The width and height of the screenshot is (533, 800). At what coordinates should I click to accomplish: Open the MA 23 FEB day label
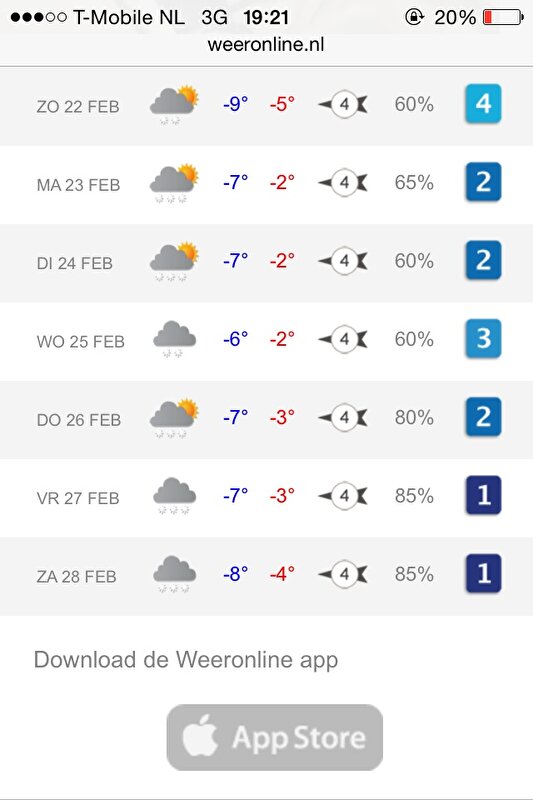tap(78, 185)
